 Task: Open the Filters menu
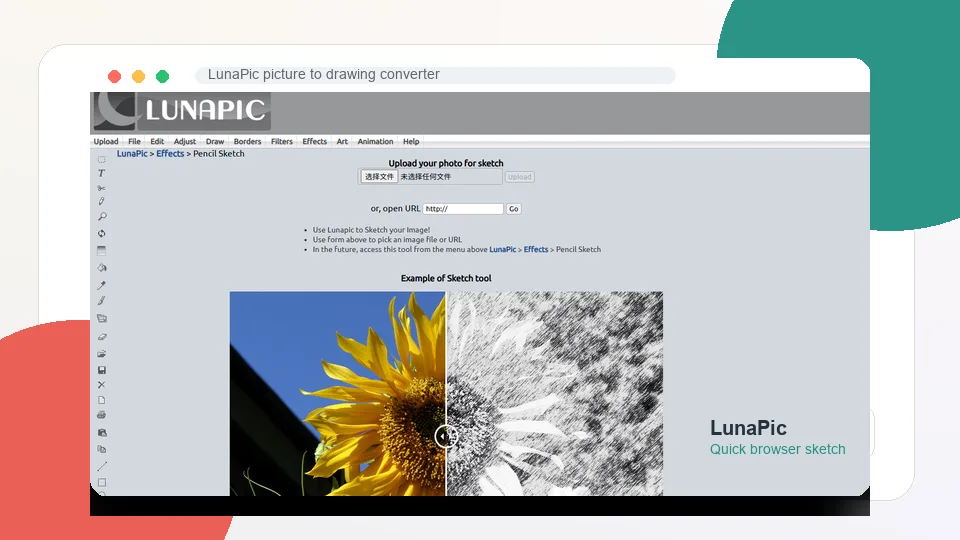click(282, 141)
